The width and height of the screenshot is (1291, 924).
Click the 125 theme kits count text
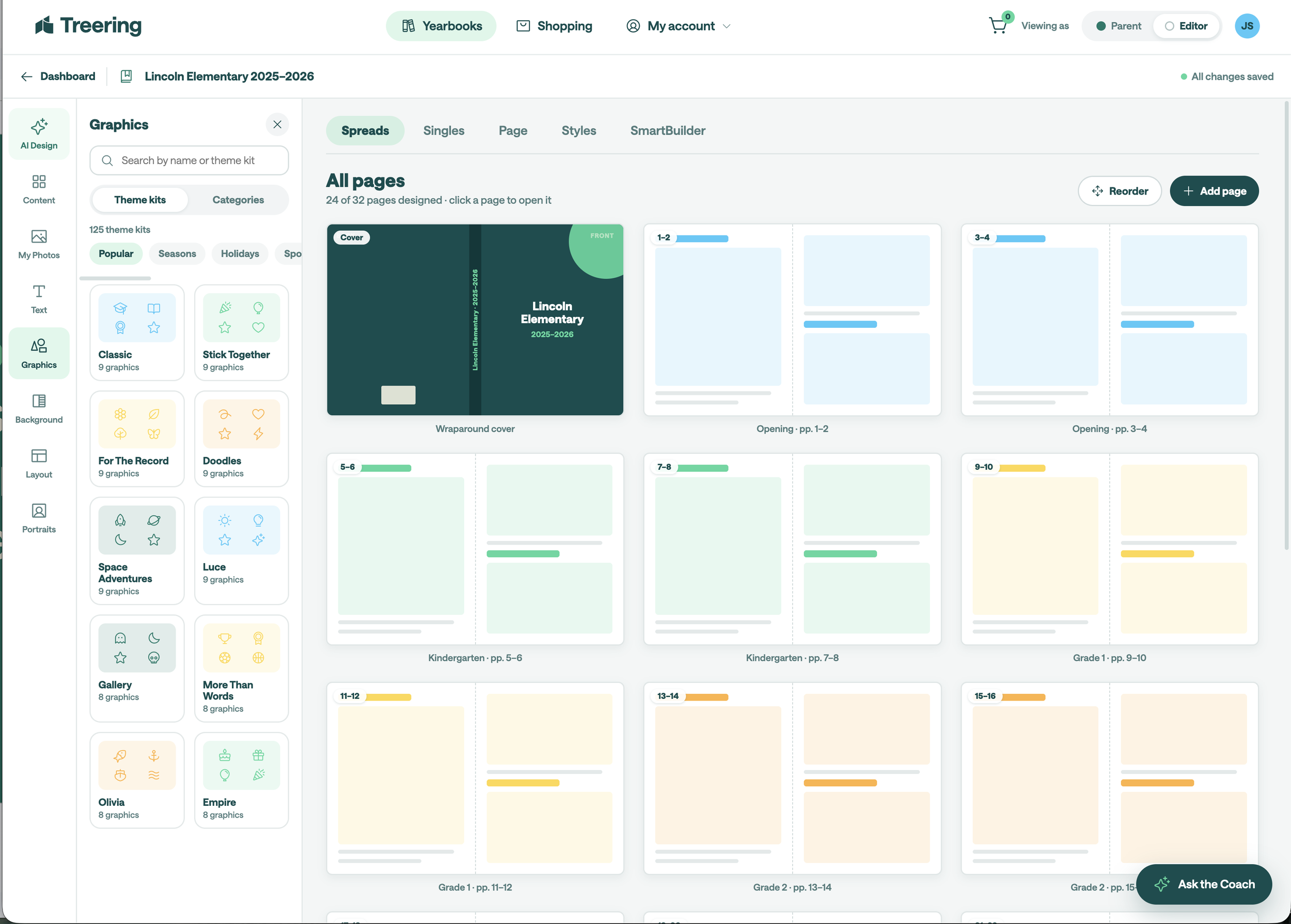(119, 230)
